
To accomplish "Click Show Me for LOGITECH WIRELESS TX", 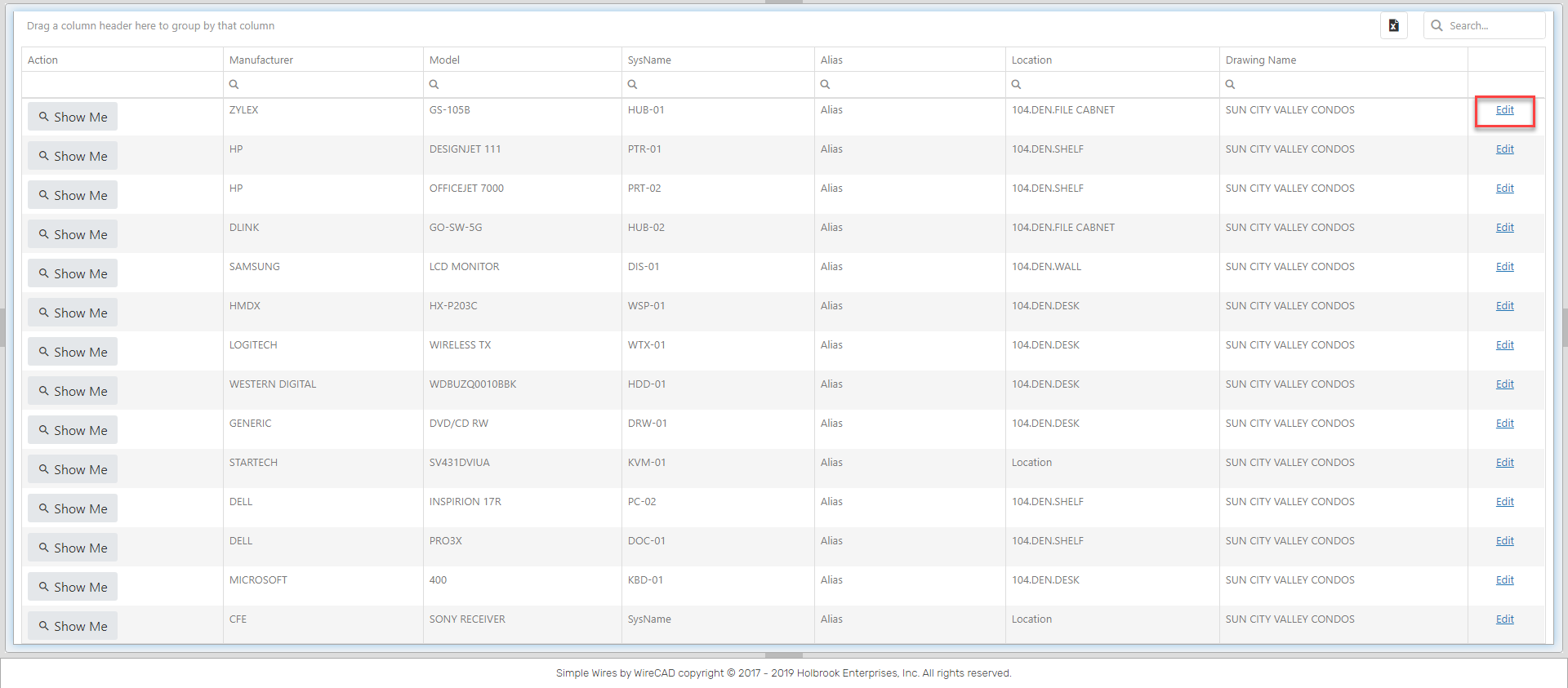I will 73,352.
